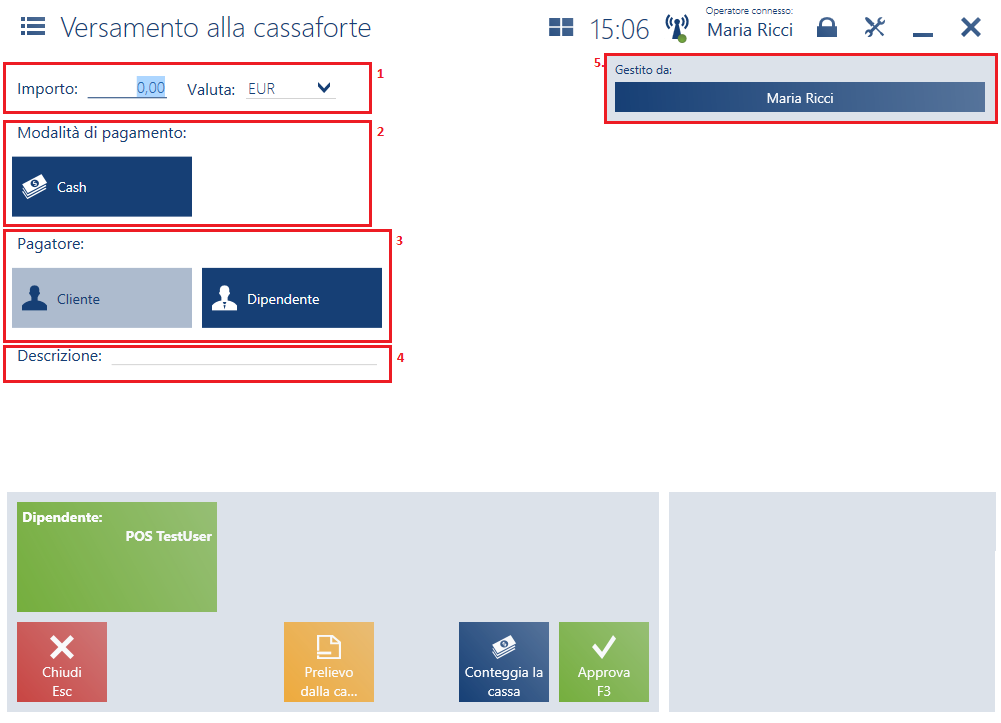Open the tile dashboard grid icon
1001x723 pixels.
tap(561, 28)
